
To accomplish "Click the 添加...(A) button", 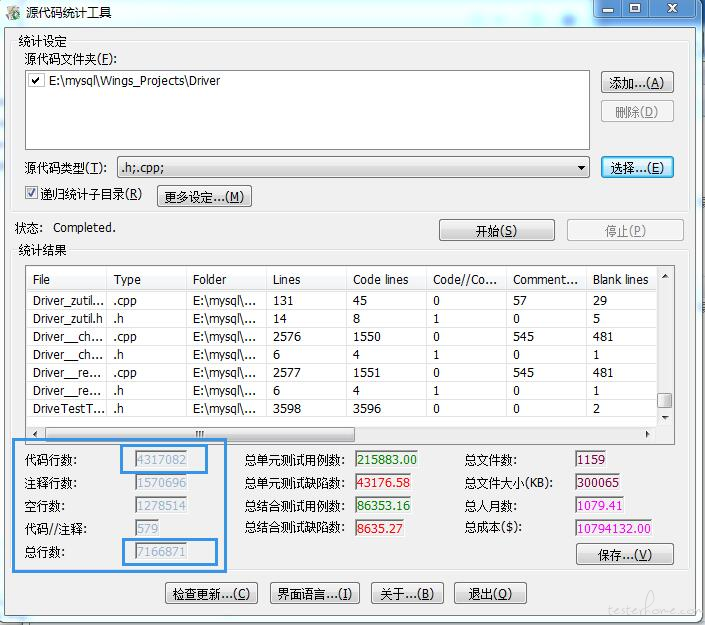I will tap(637, 83).
